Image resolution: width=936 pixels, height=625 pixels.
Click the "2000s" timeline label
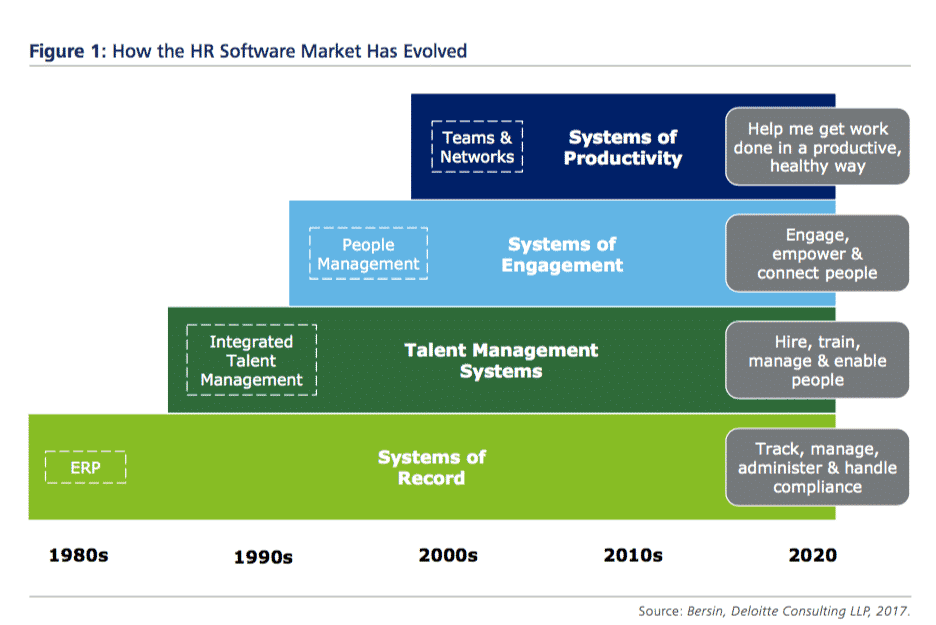click(x=448, y=555)
